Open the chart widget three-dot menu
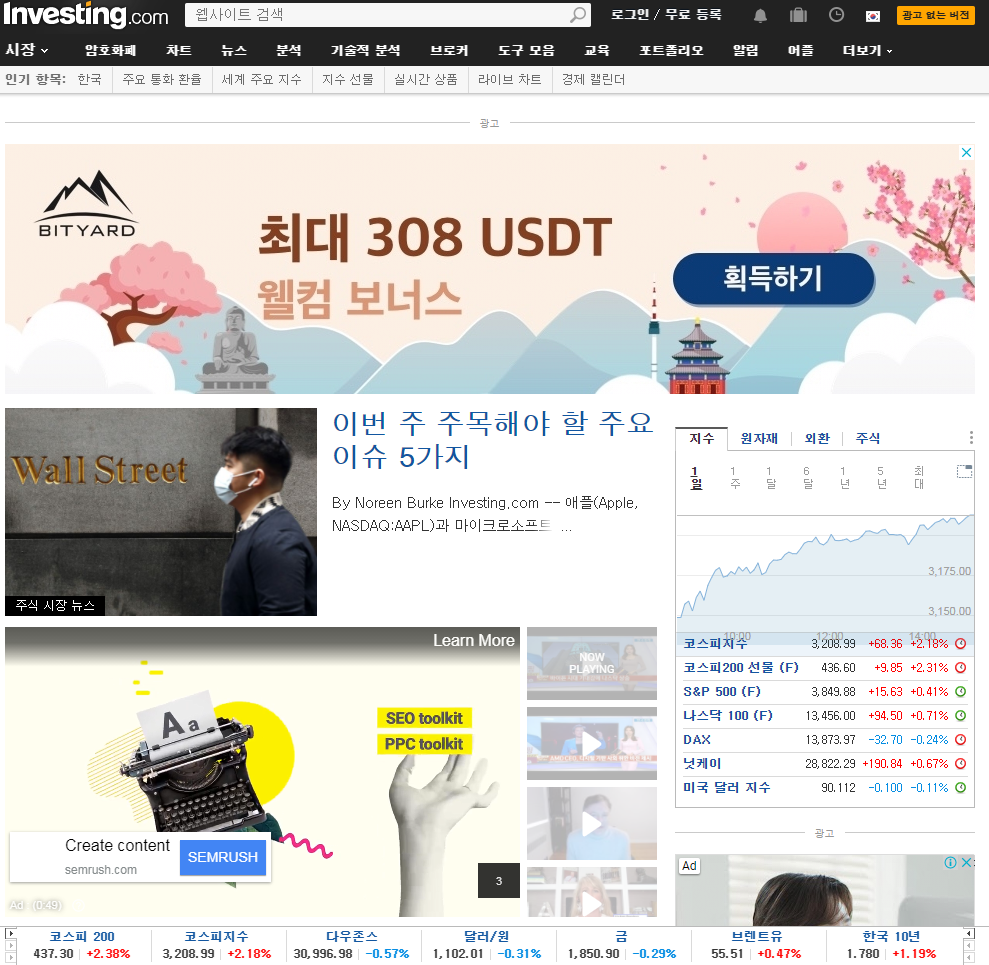 pos(971,438)
